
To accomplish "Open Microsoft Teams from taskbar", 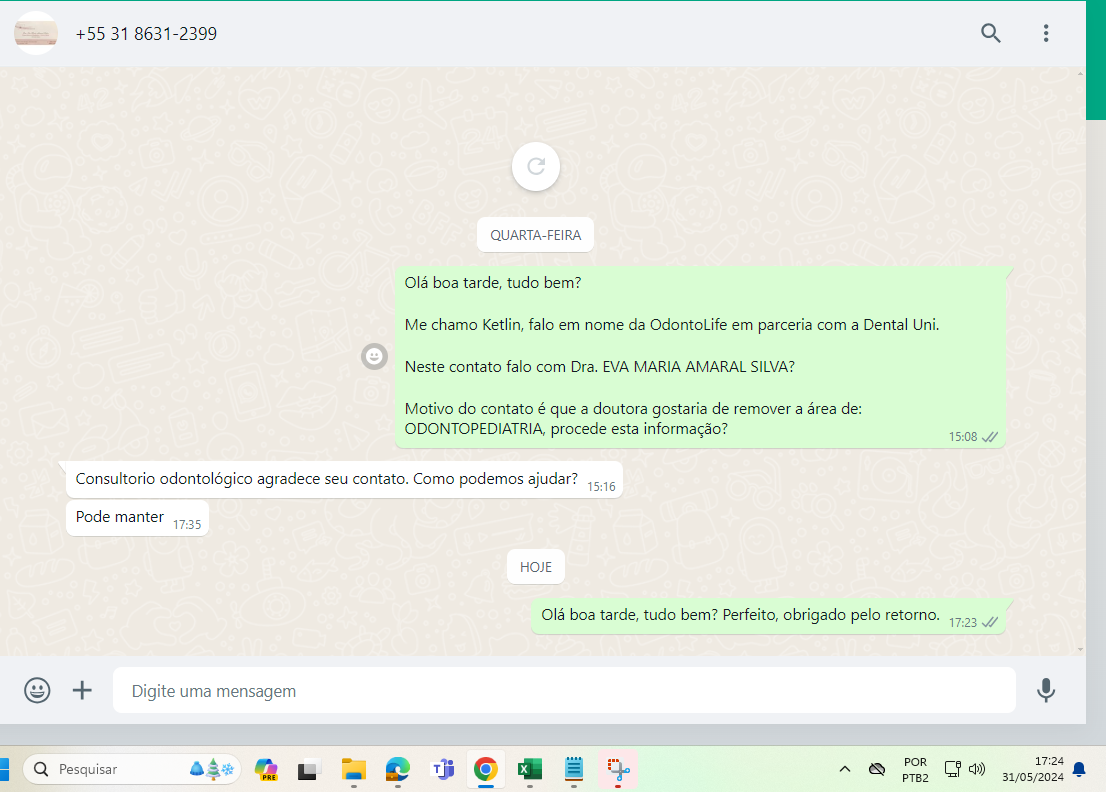I will tap(442, 769).
